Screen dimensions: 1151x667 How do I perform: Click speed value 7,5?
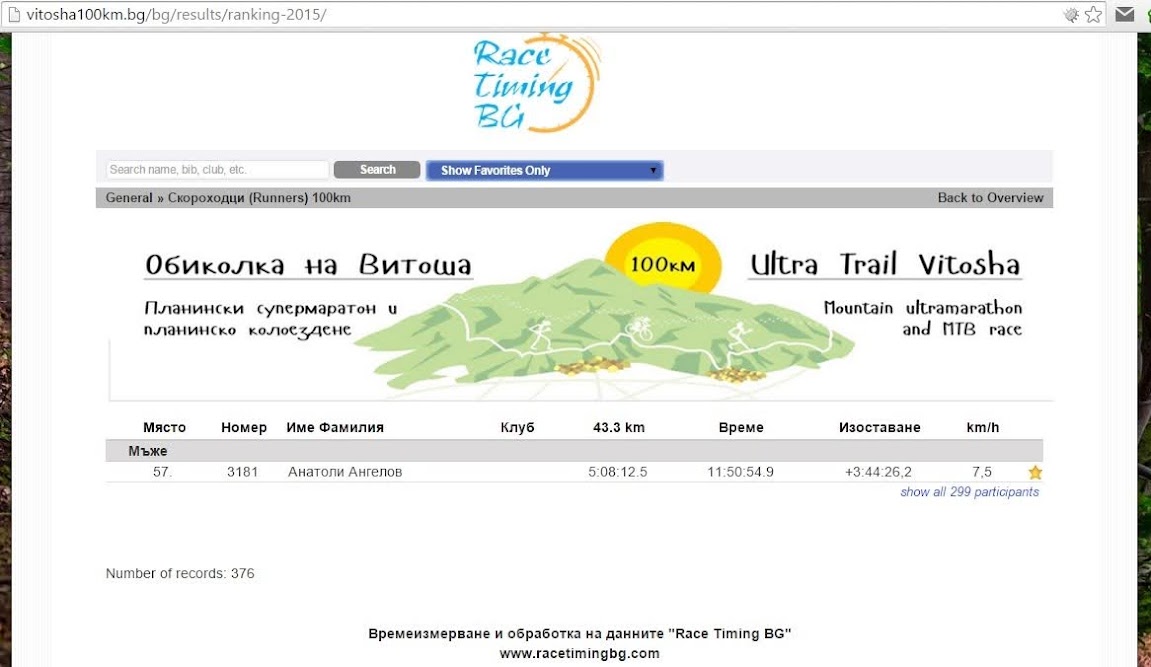point(981,472)
